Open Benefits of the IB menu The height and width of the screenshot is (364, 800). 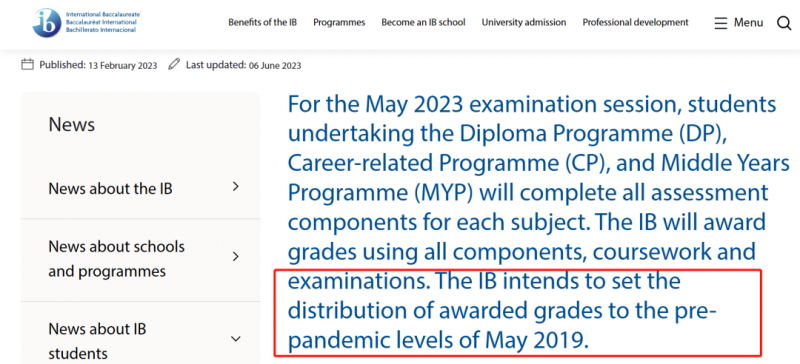pyautogui.click(x=262, y=22)
